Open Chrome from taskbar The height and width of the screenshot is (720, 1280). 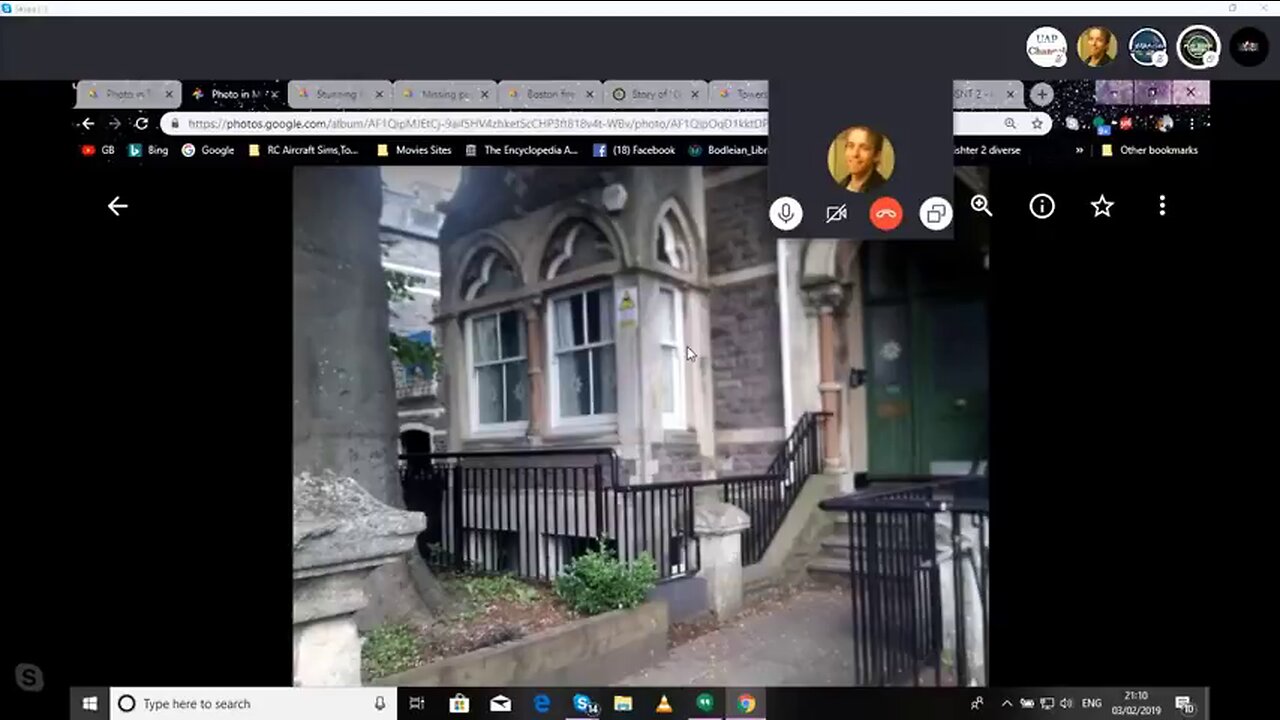coord(746,704)
